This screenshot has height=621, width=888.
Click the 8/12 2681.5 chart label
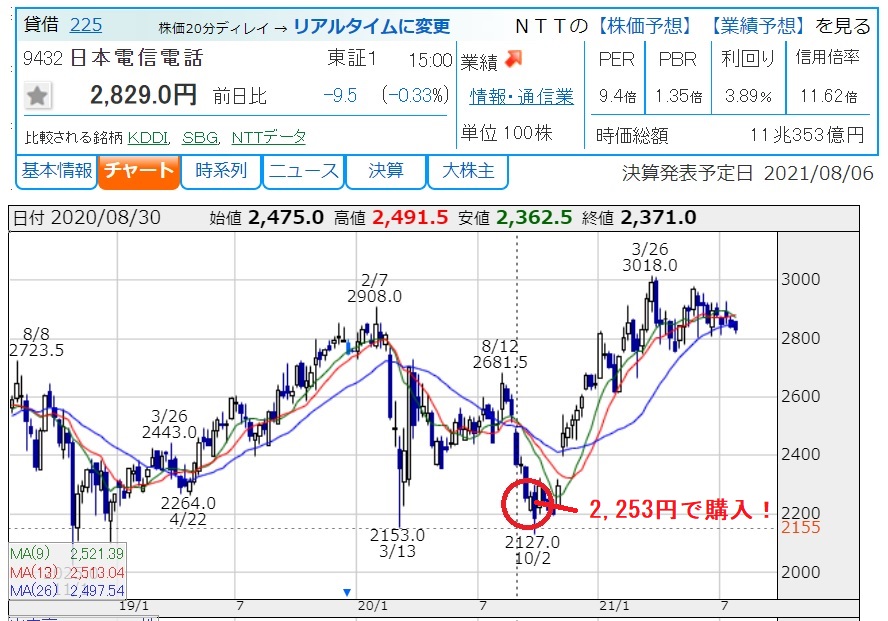click(x=500, y=354)
